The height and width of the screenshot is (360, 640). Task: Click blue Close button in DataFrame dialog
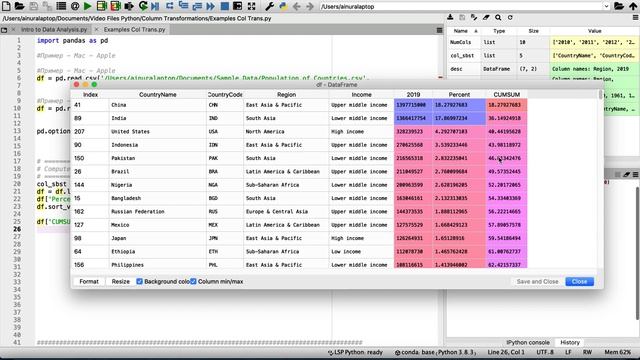tap(579, 282)
